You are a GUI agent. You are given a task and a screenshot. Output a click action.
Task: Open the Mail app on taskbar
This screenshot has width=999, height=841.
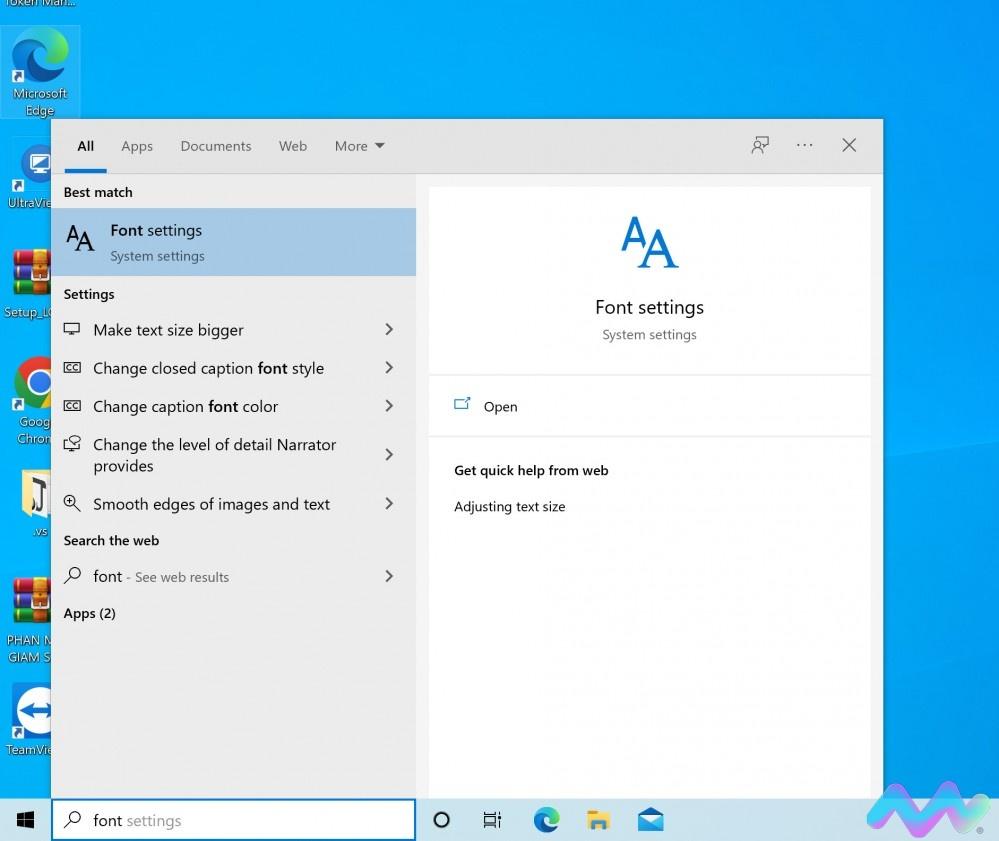click(x=650, y=820)
